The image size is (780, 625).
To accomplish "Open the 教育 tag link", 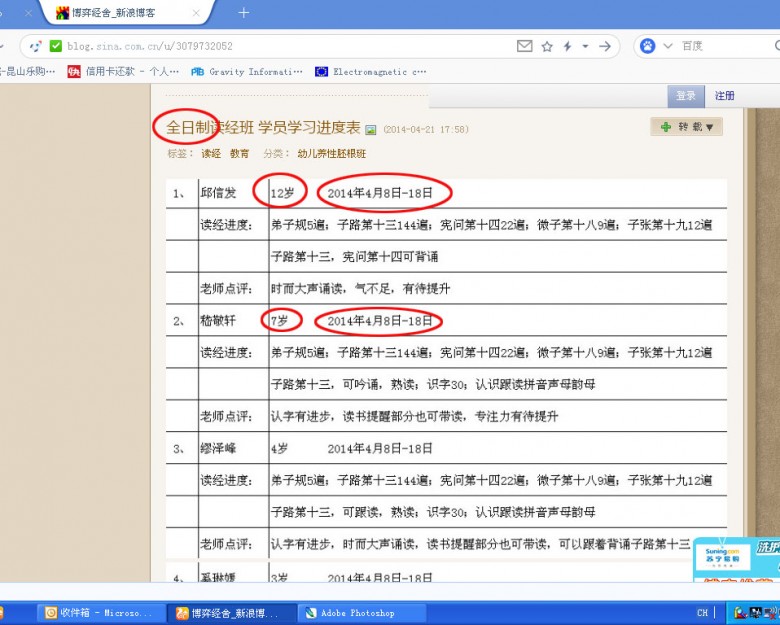I will coord(239,154).
